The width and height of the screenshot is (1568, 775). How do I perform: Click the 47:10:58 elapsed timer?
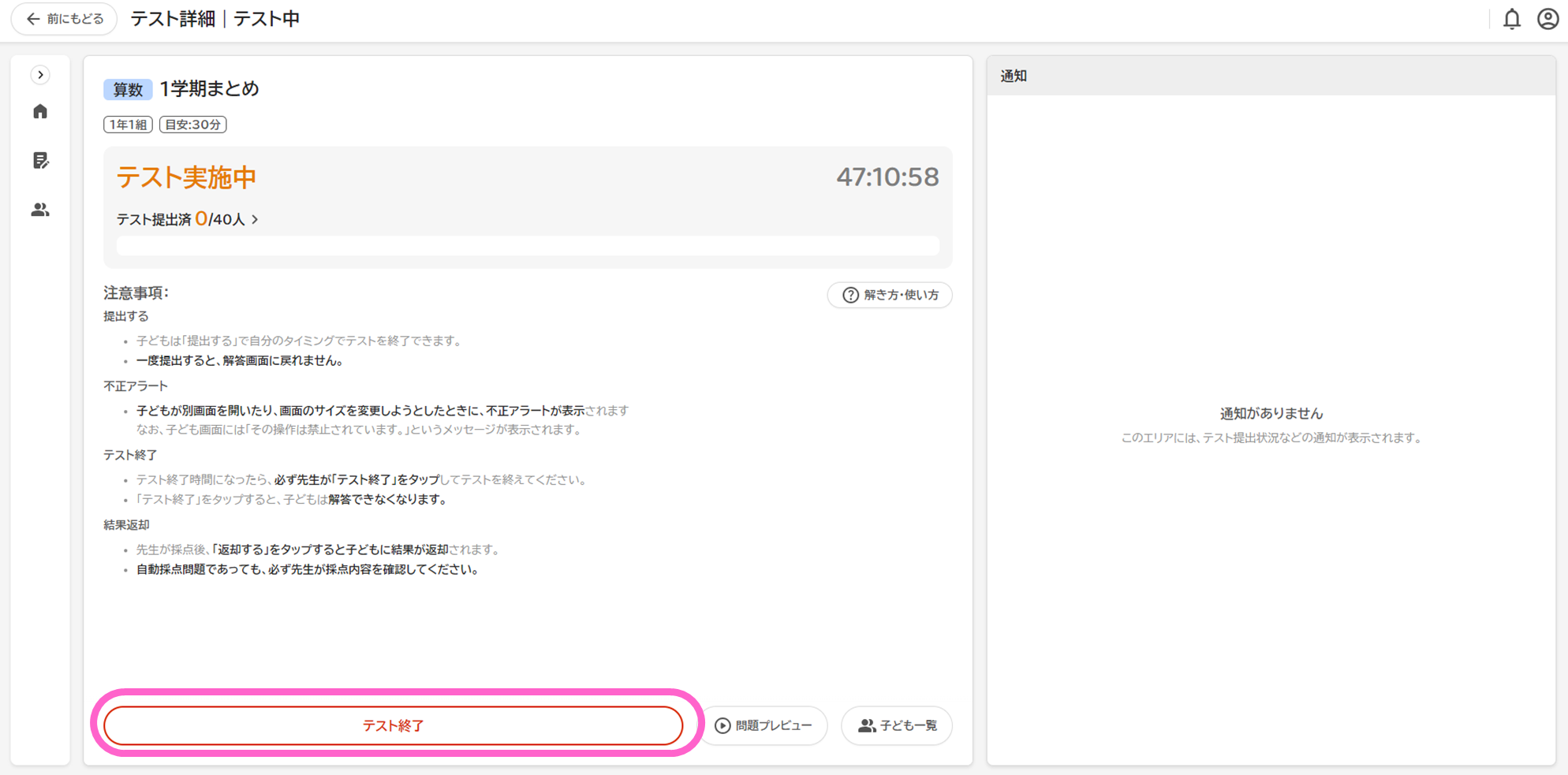click(887, 177)
